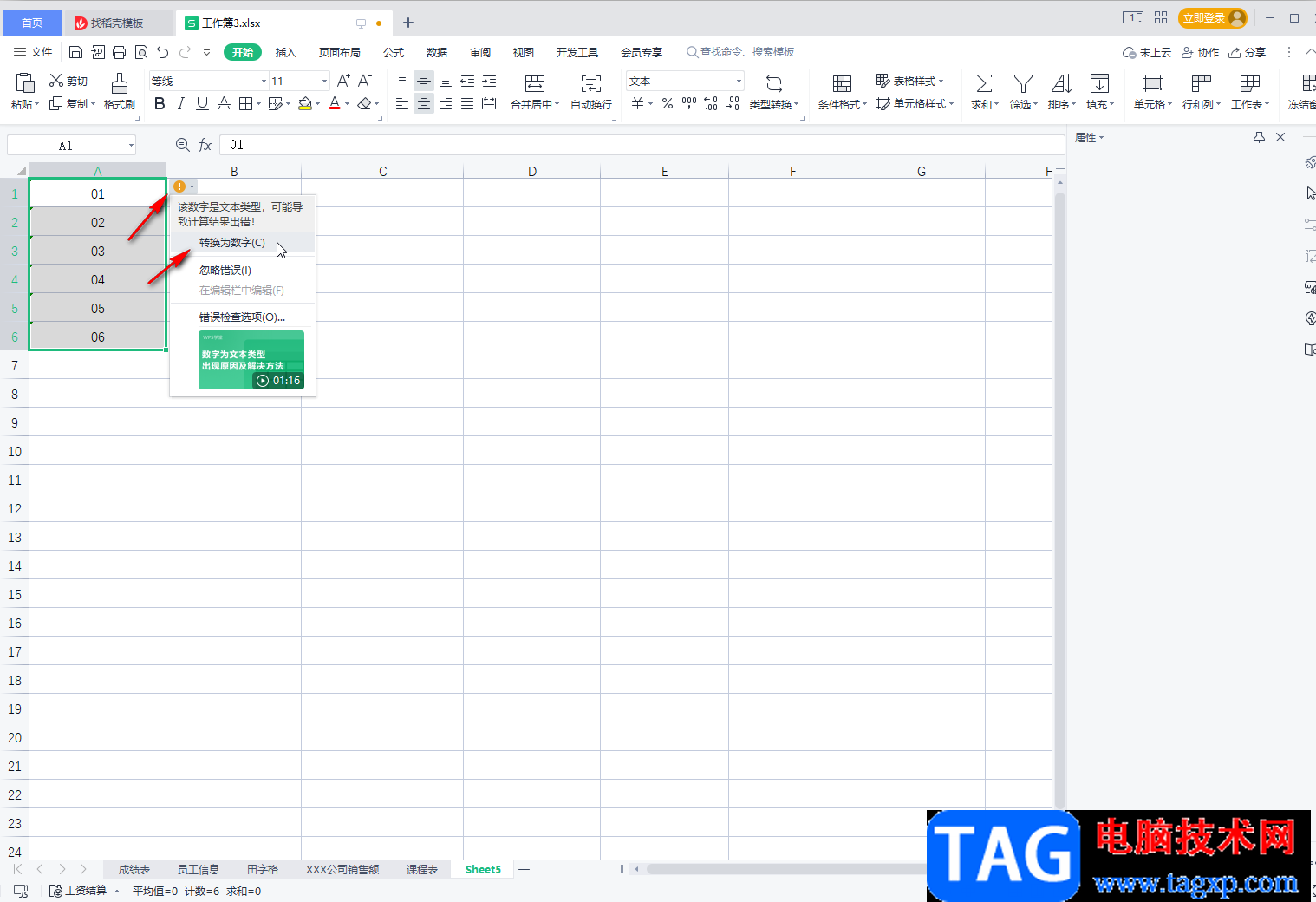Expand the Properties (属性) panel dropdown

(1101, 138)
